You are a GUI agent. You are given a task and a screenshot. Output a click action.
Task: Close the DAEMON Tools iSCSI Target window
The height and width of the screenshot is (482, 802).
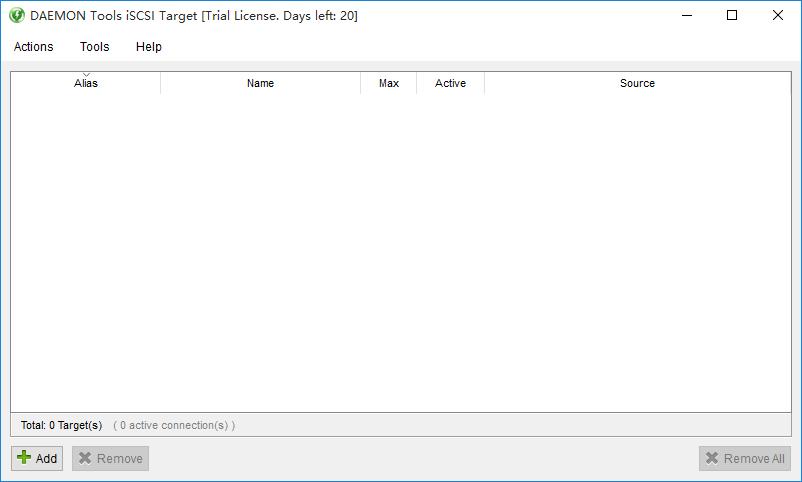pyautogui.click(x=777, y=15)
